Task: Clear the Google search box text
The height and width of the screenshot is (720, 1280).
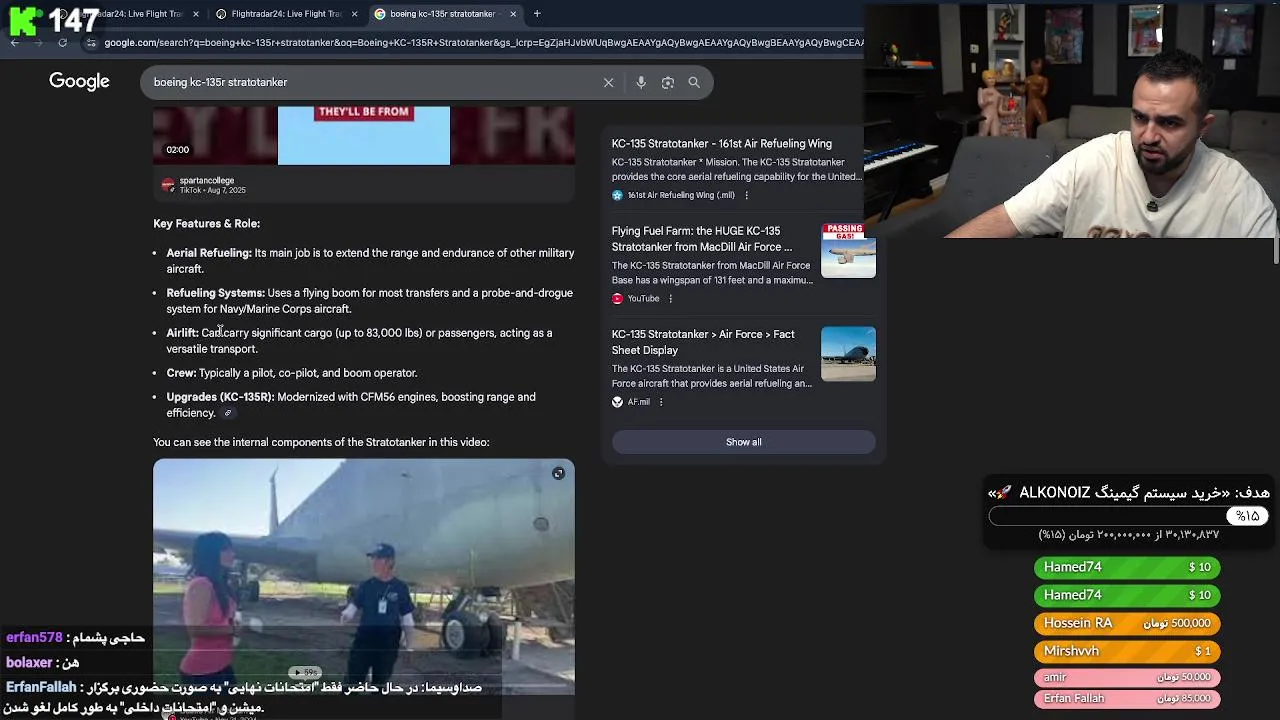Action: (x=608, y=82)
